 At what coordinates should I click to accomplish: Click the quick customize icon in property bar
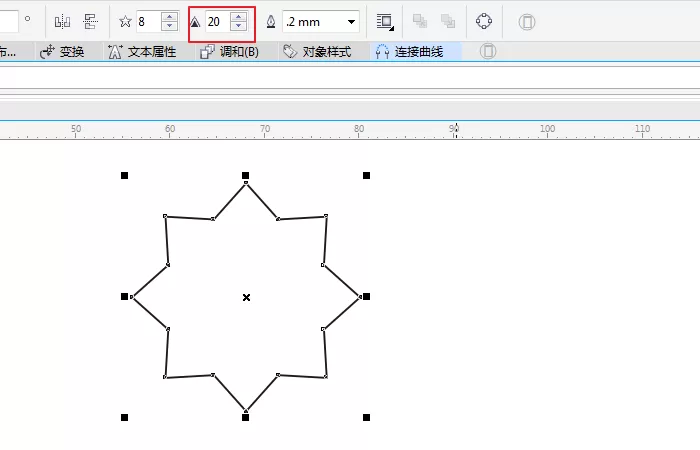coord(527,22)
